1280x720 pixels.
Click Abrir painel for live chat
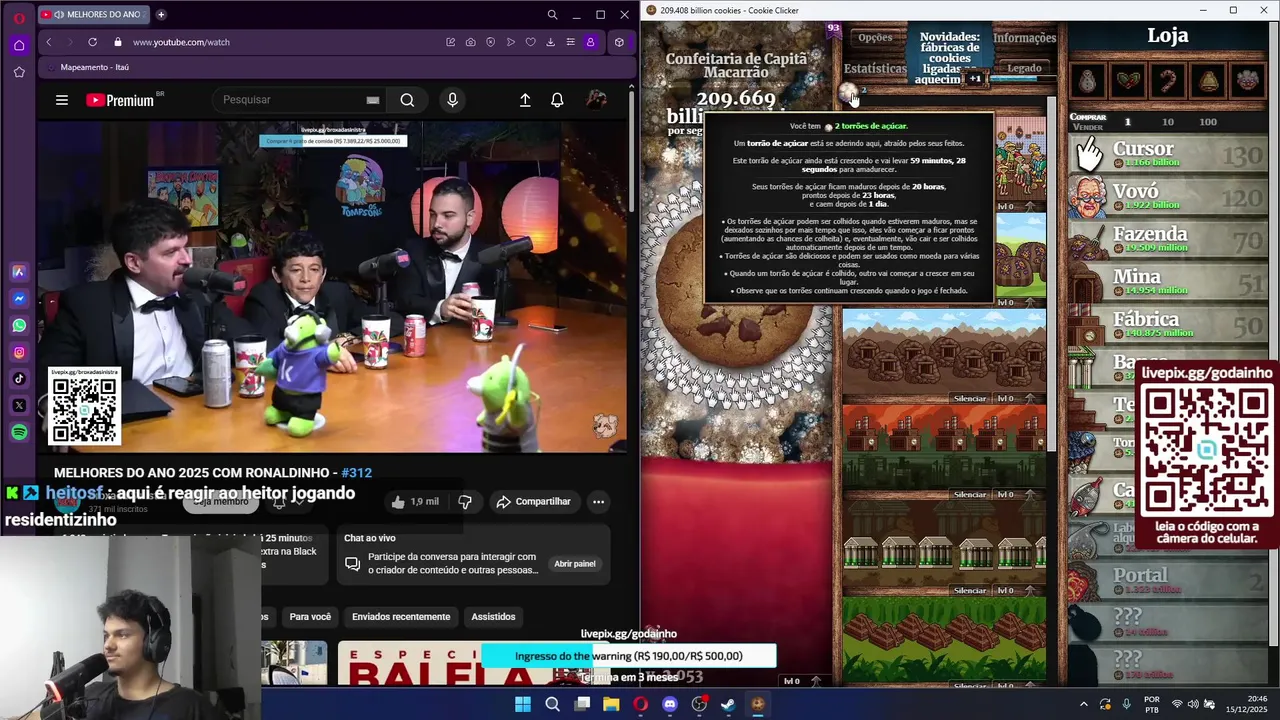coord(575,564)
